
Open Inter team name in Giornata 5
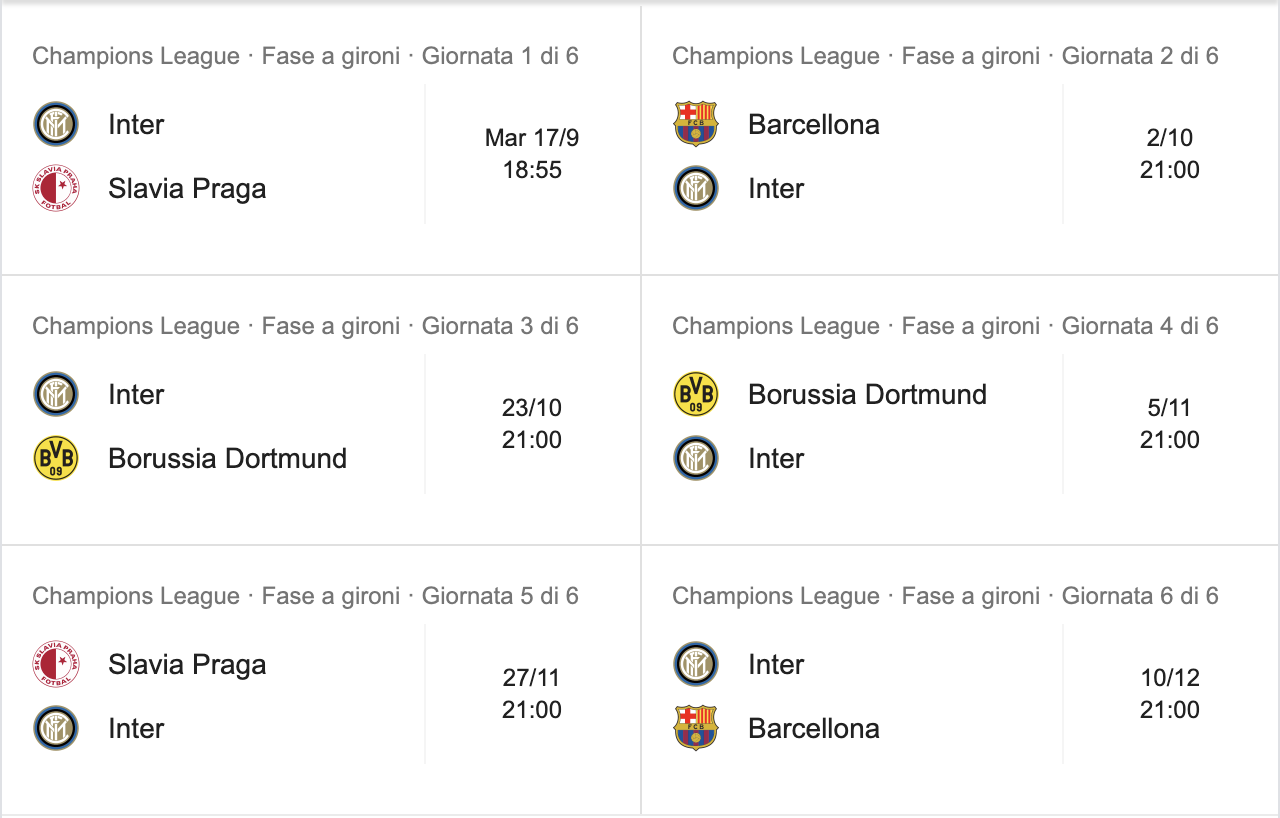coord(136,728)
